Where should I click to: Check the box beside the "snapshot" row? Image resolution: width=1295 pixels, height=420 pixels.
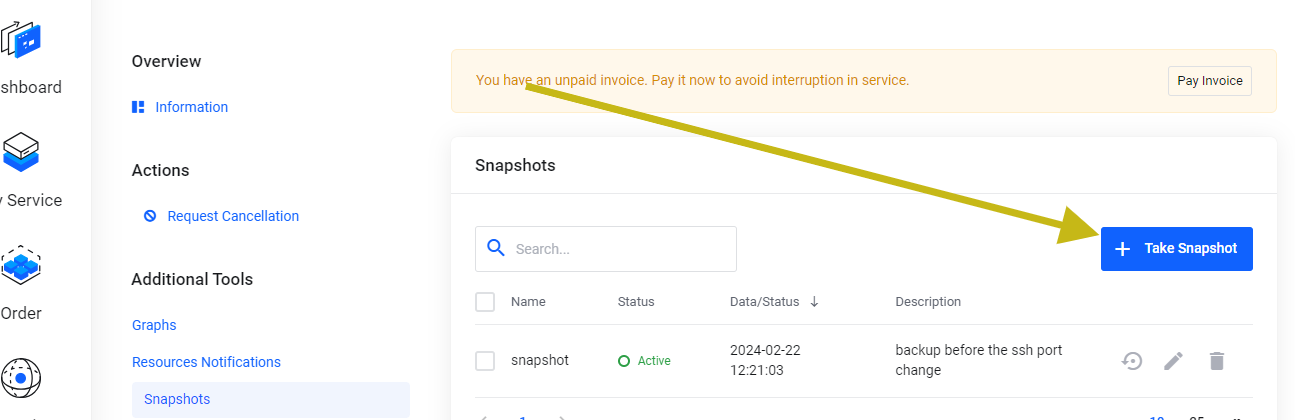tap(485, 361)
